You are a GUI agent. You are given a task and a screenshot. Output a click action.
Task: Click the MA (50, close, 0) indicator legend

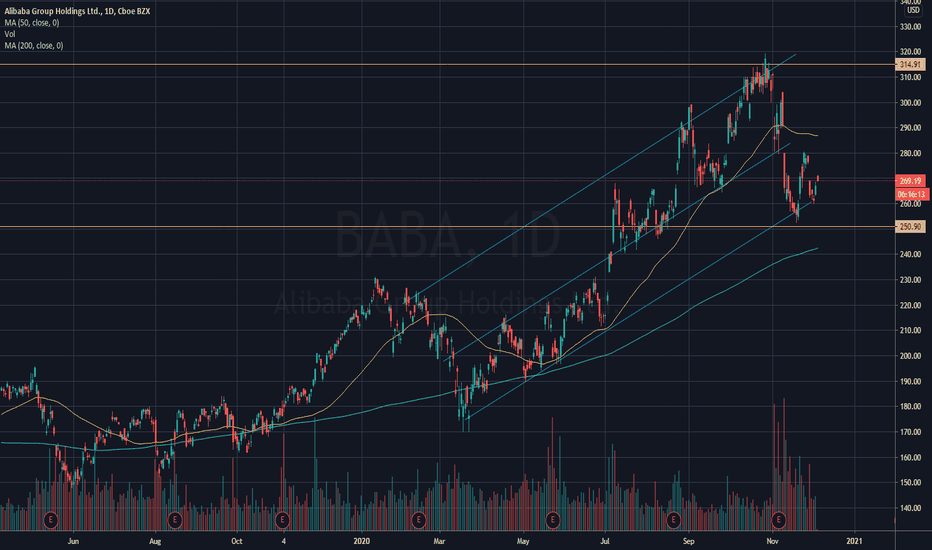click(x=32, y=23)
